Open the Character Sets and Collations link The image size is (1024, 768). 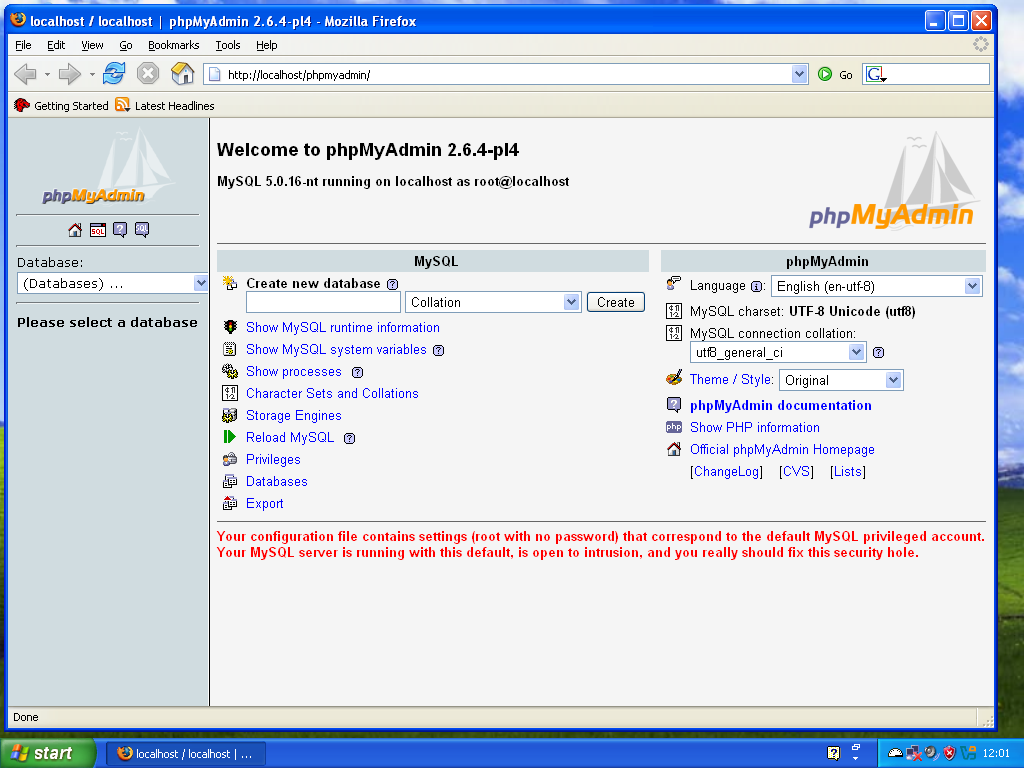point(332,393)
